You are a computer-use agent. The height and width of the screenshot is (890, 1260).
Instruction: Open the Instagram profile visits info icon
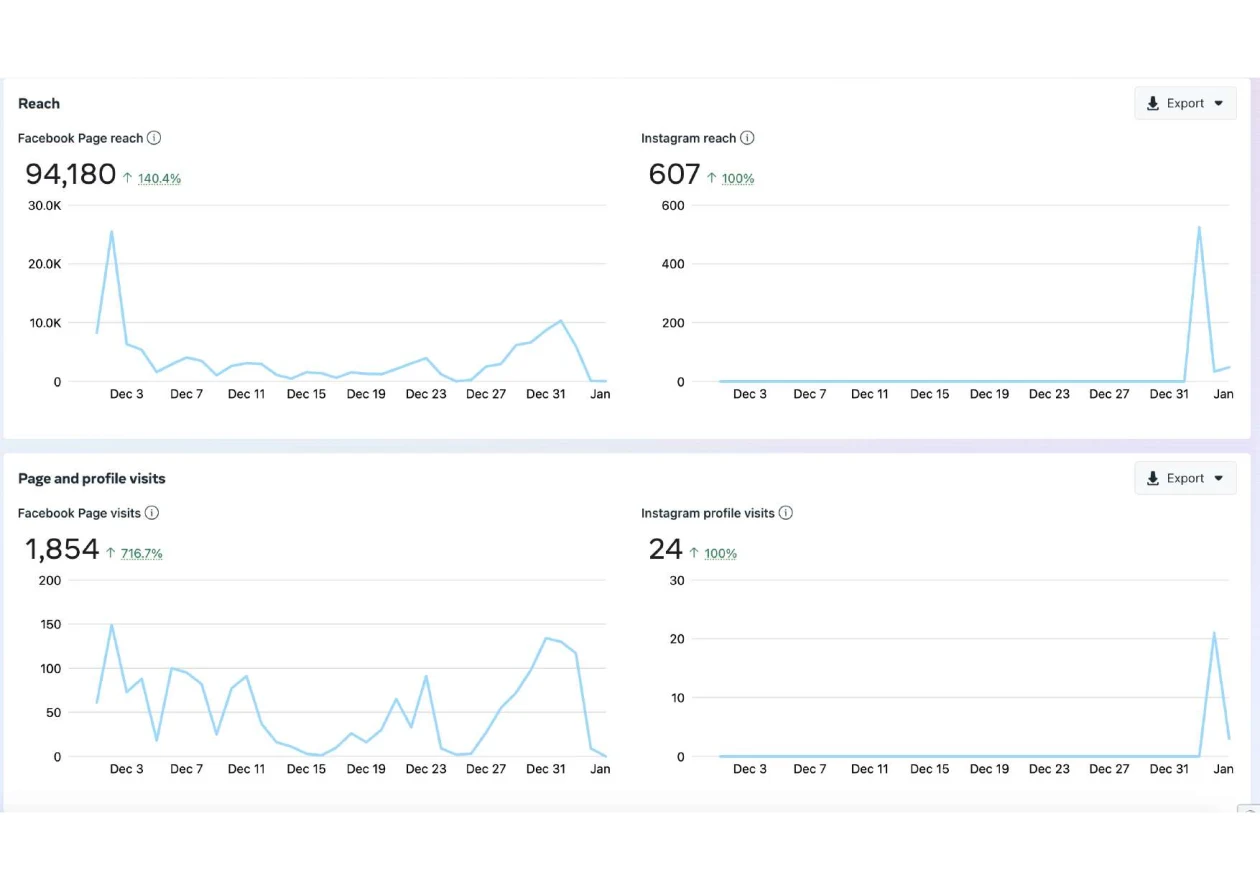(786, 513)
